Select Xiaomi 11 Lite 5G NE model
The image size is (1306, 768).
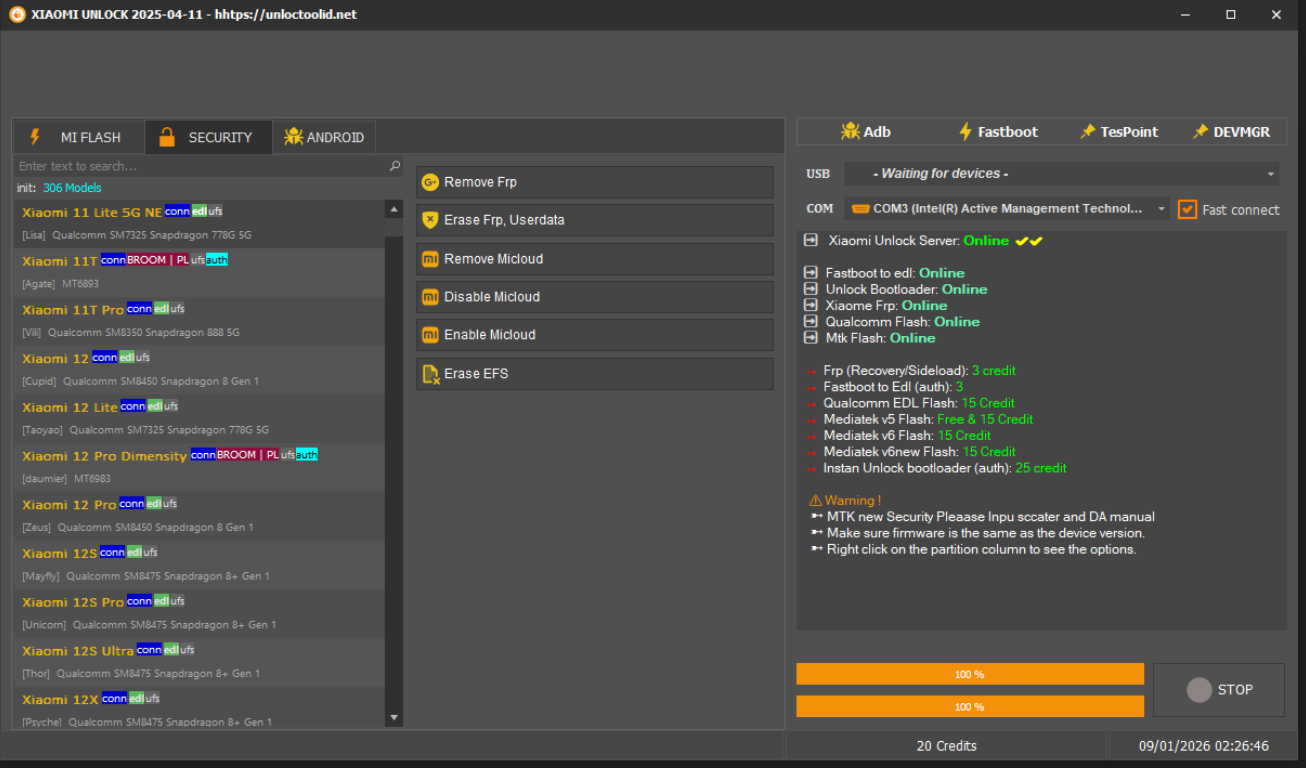pyautogui.click(x=199, y=223)
